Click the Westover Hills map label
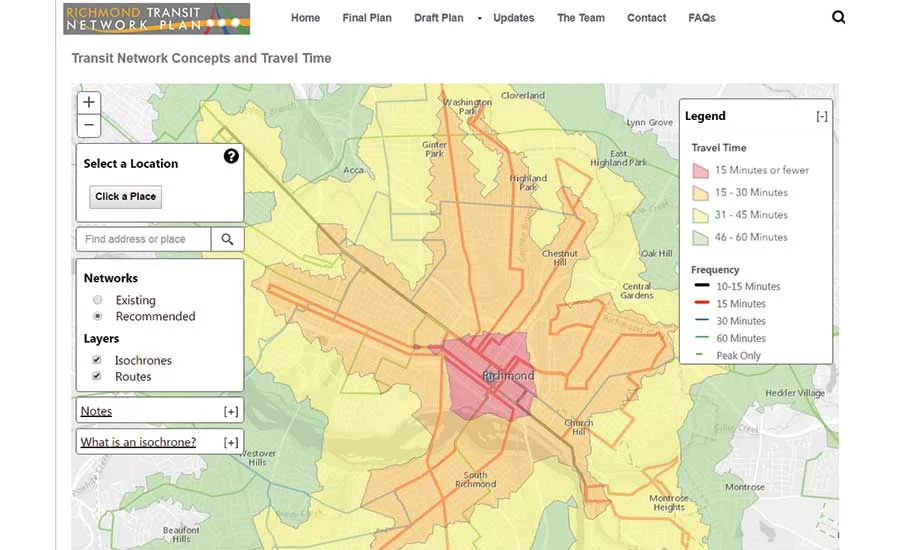 click(x=258, y=458)
